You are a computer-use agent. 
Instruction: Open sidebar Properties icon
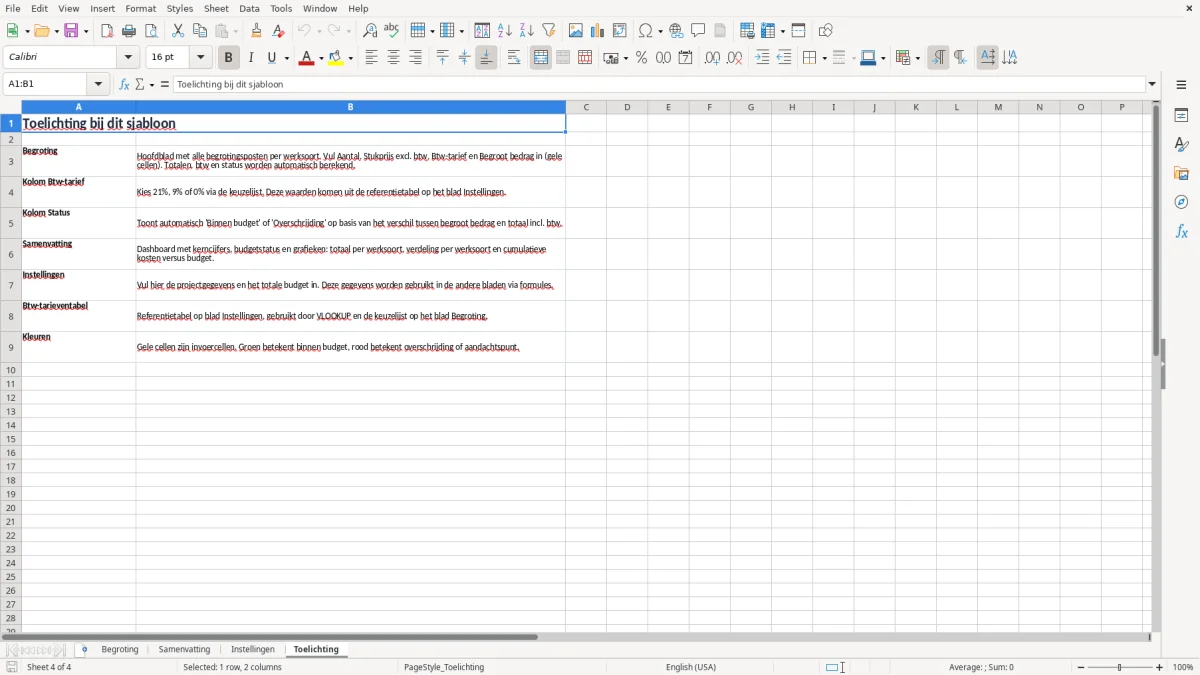[x=1181, y=116]
